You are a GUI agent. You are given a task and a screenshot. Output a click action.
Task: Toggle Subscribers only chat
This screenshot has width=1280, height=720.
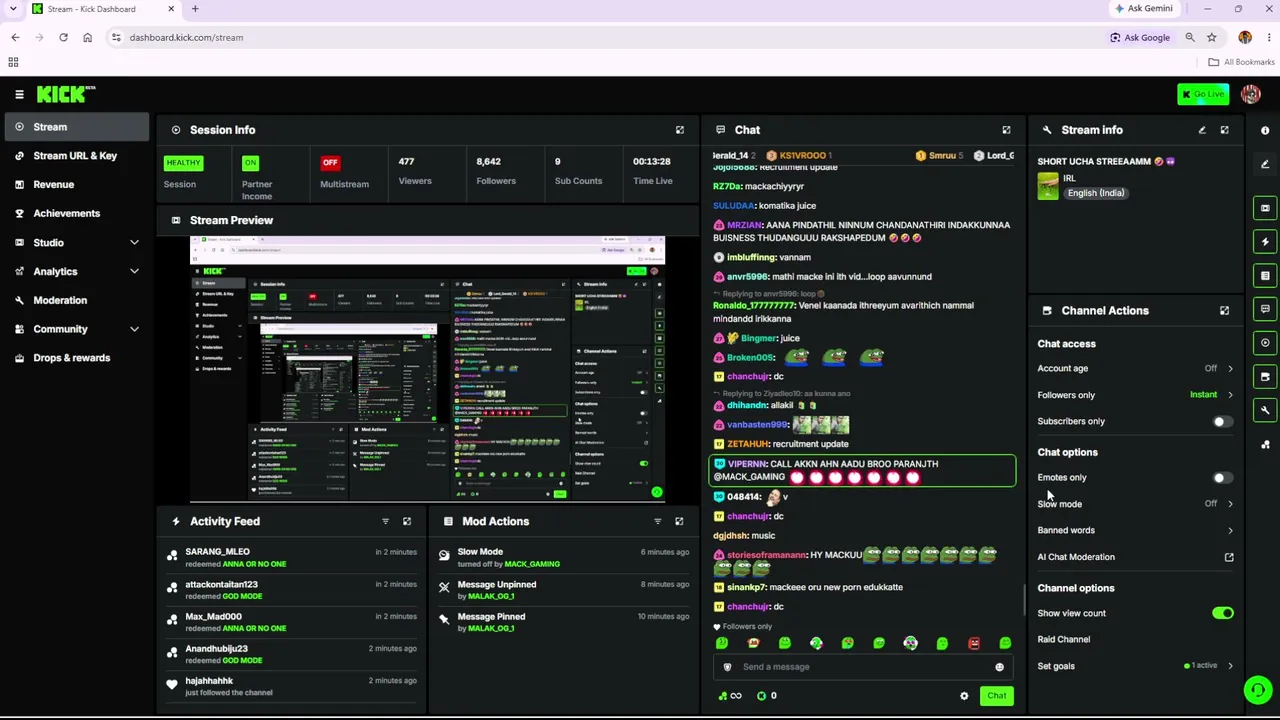[1222, 422]
